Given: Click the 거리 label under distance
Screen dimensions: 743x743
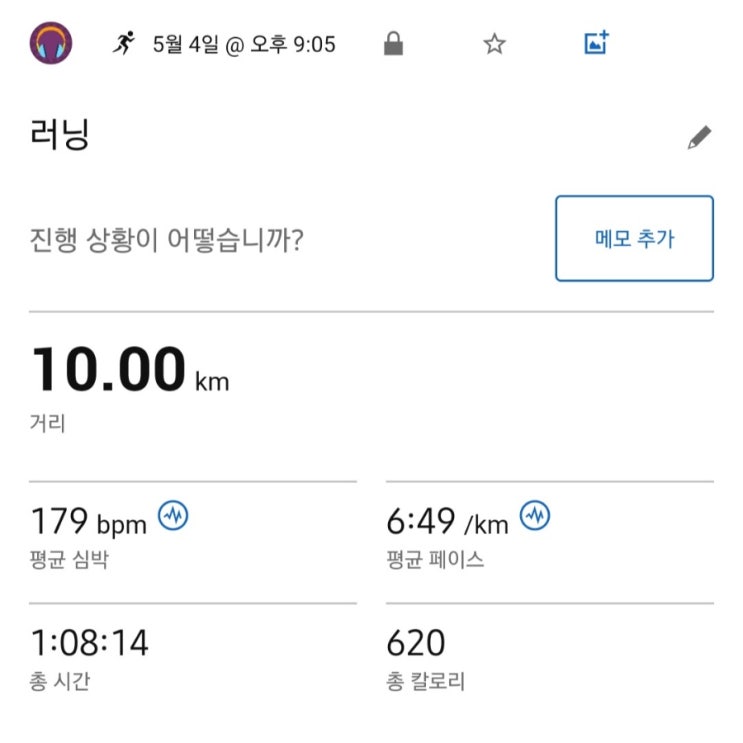Looking at the screenshot, I should pyautogui.click(x=47, y=423).
